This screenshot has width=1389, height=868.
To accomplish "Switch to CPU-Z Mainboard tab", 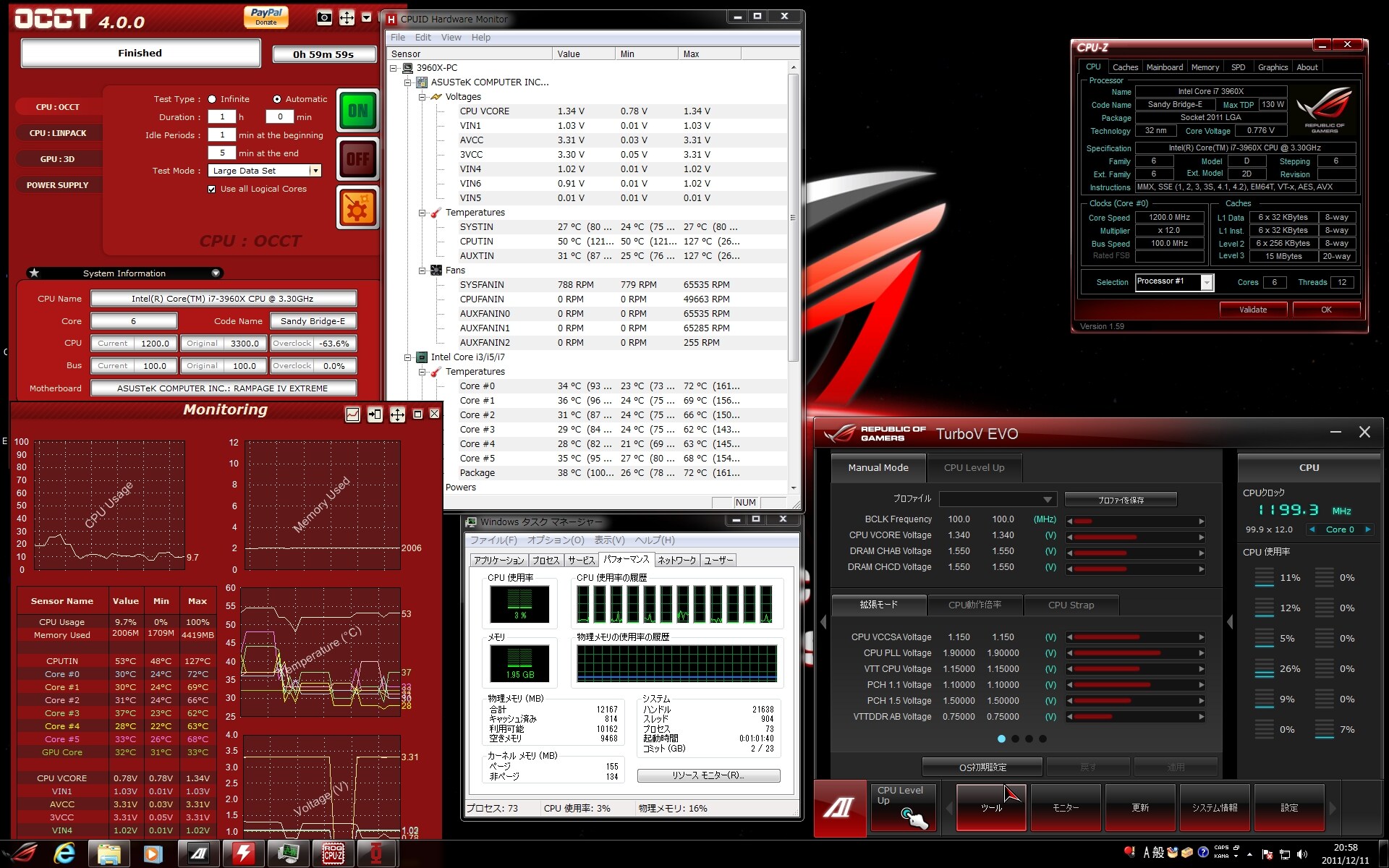I will point(1164,67).
